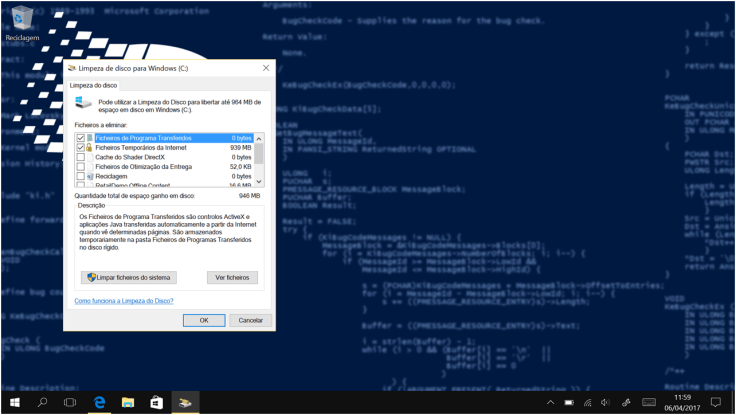Click Limpar ficheiros do sistema button
This screenshot has height=415, width=736.
[x=130, y=277]
